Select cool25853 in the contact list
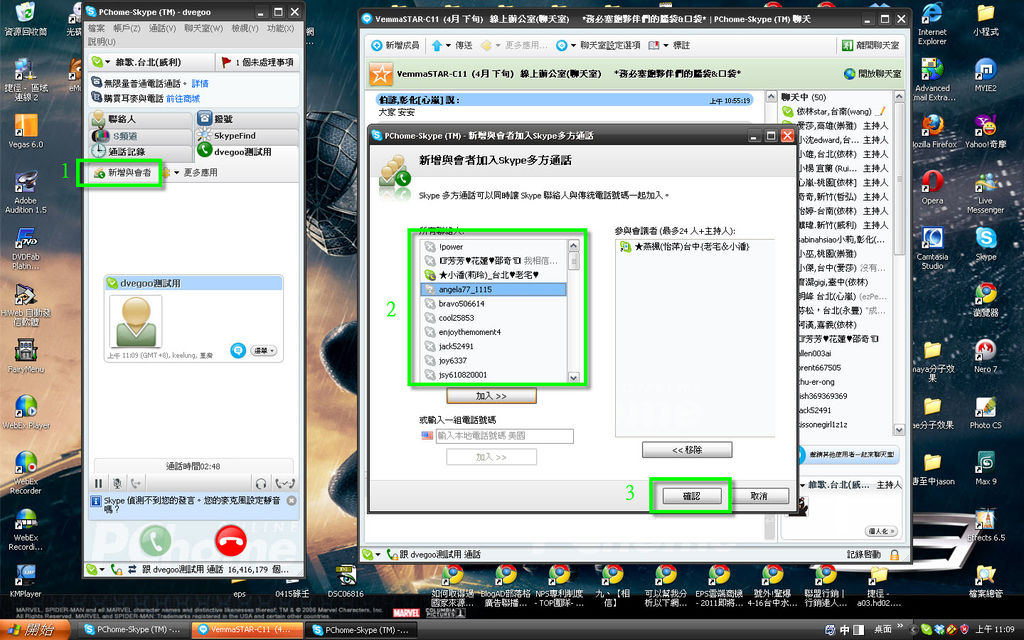 (494, 318)
